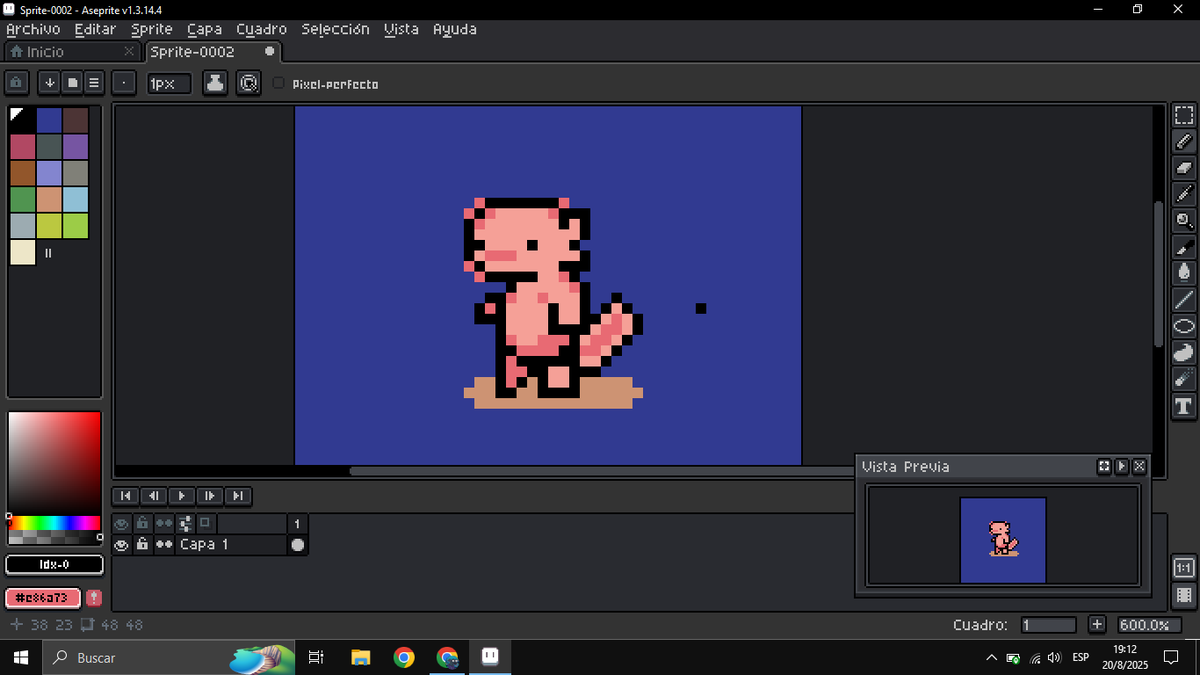Open the Archivo menu
1200x675 pixels.
tap(33, 29)
